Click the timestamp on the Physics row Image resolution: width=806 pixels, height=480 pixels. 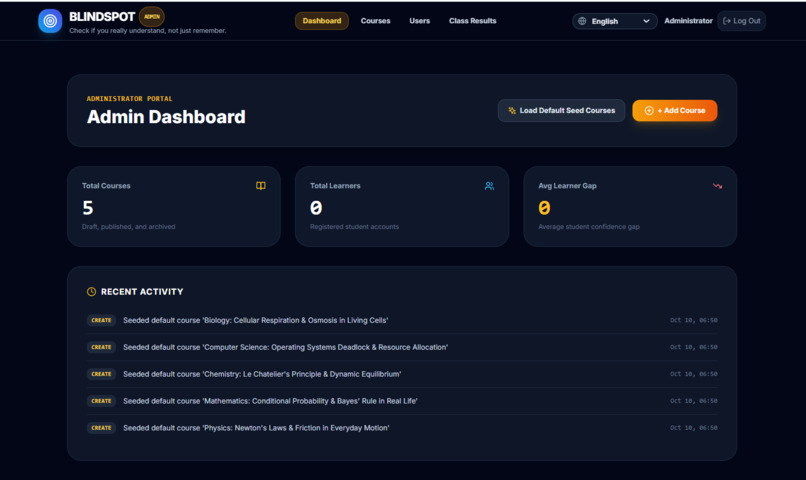[693, 428]
